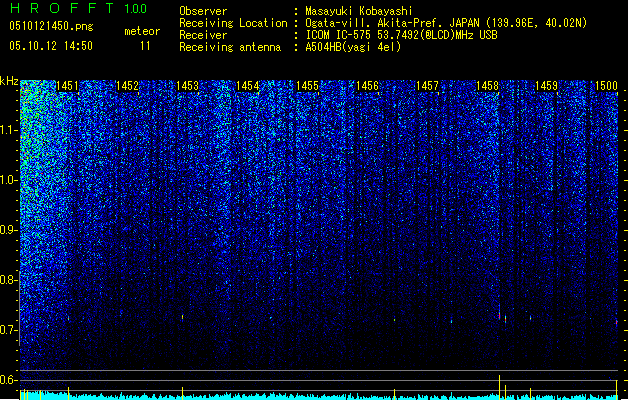The width and height of the screenshot is (629, 400).
Task: Click the 1459 time marker
Action: click(x=546, y=86)
